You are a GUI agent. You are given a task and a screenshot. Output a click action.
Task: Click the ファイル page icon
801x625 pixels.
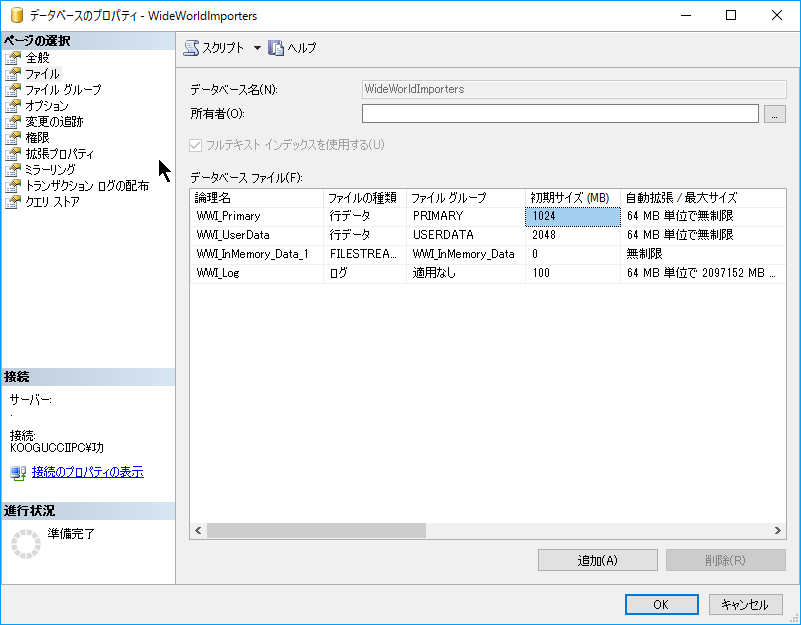pos(13,74)
